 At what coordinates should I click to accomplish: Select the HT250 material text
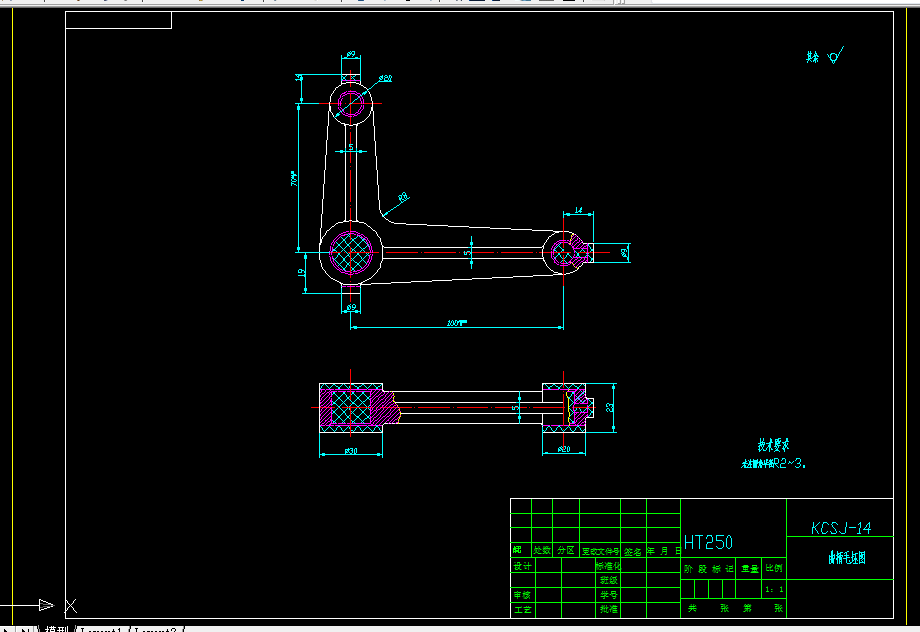click(x=708, y=543)
